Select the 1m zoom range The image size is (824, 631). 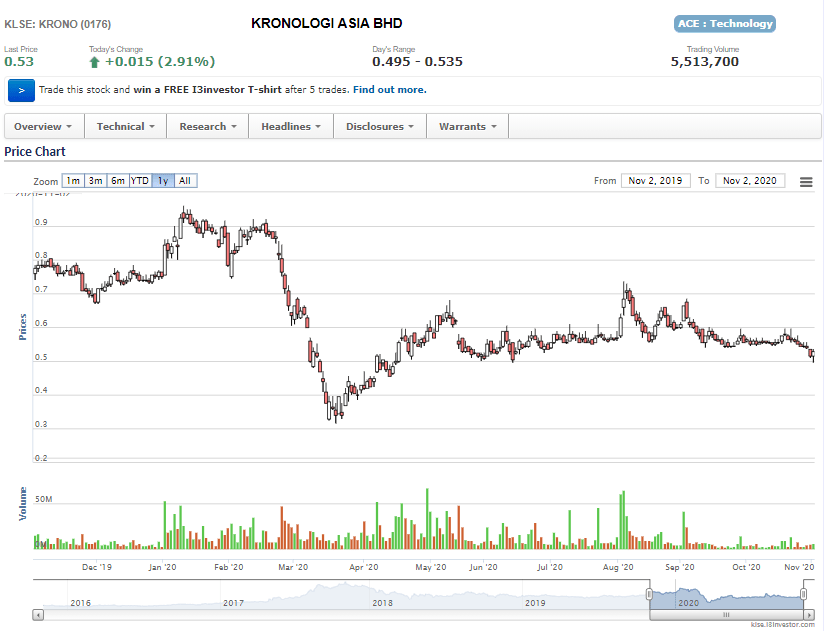[x=72, y=181]
